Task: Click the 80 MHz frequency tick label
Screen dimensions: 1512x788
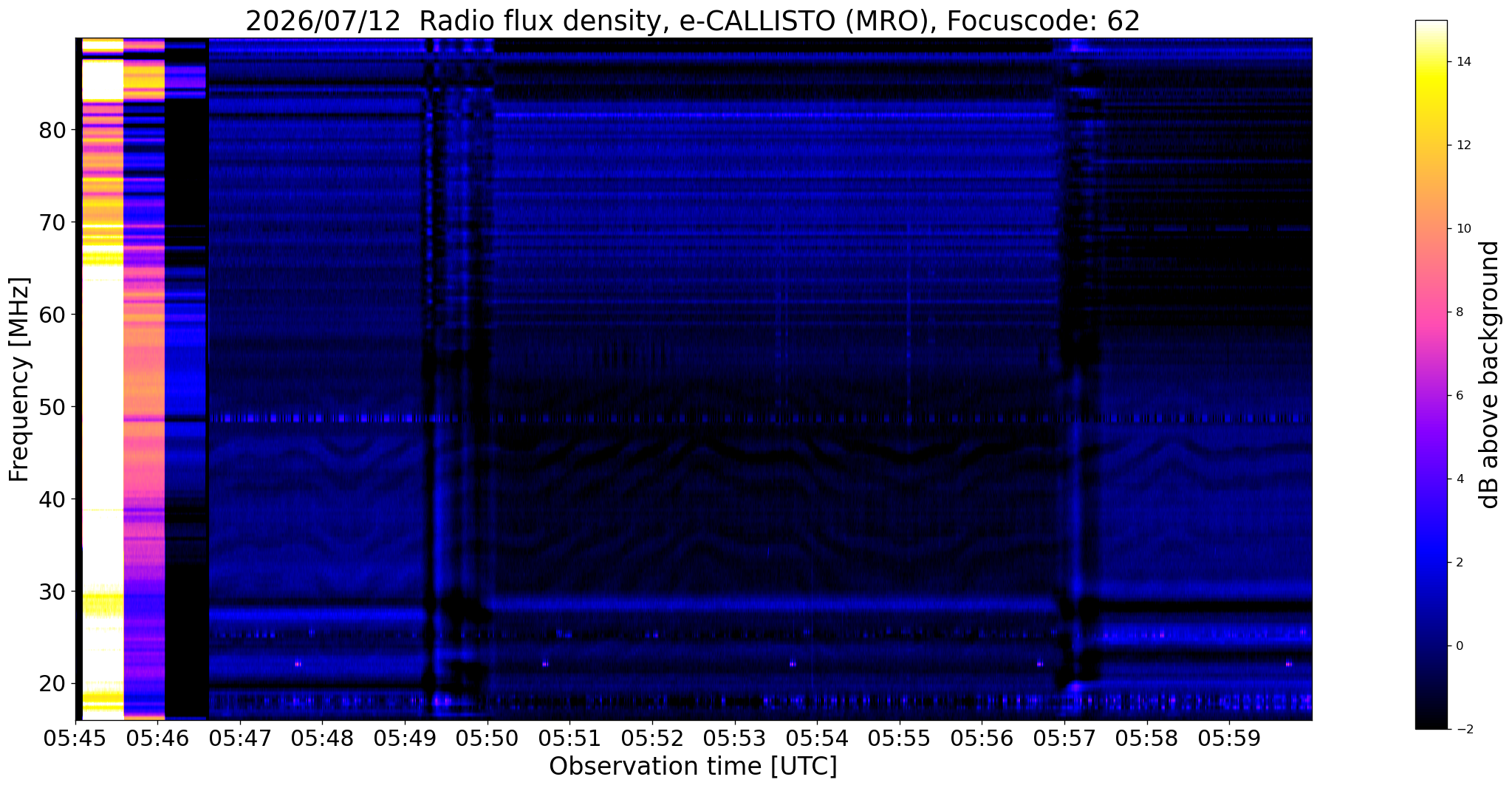Action: click(x=52, y=131)
